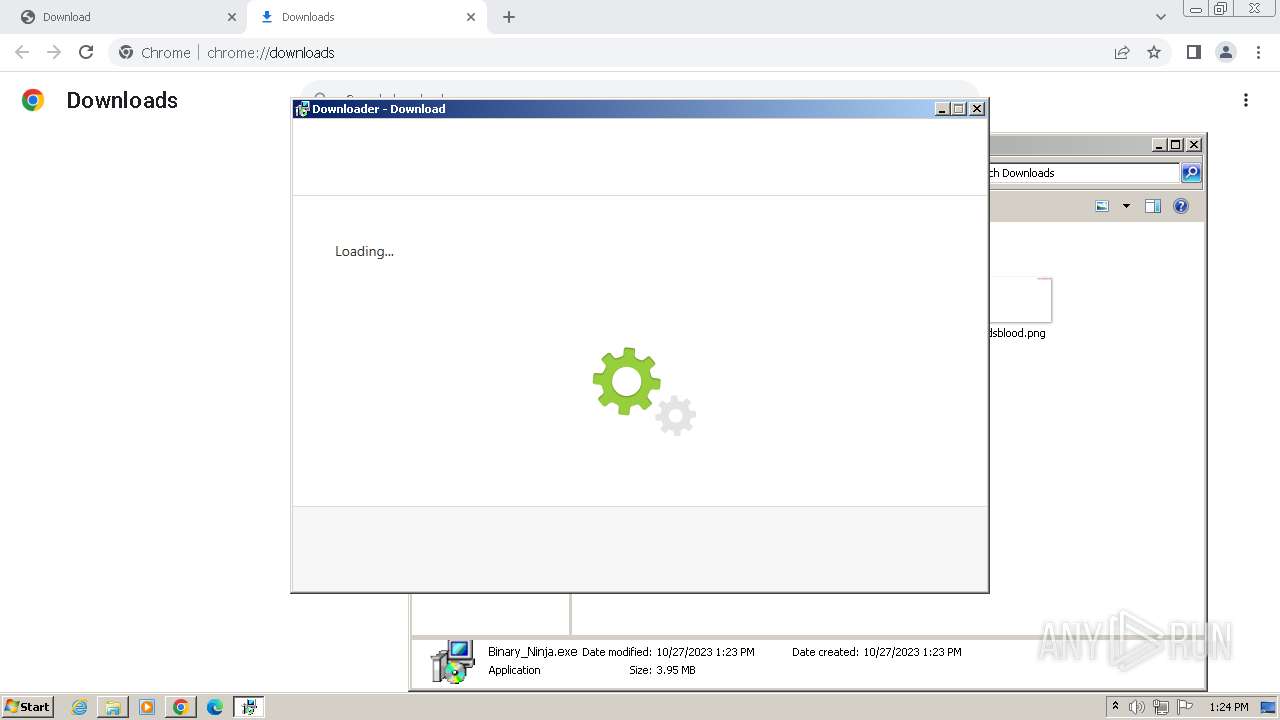Open Action Center flag icon
Image resolution: width=1280 pixels, height=720 pixels.
[x=1185, y=707]
